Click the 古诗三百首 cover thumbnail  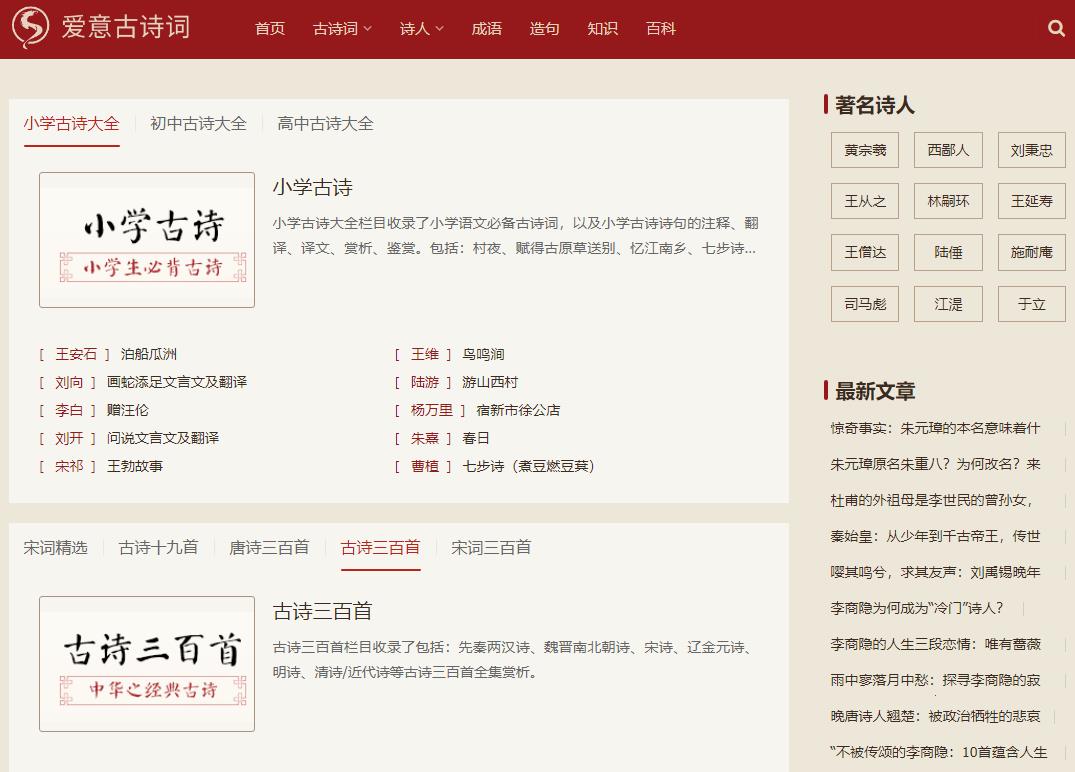146,663
